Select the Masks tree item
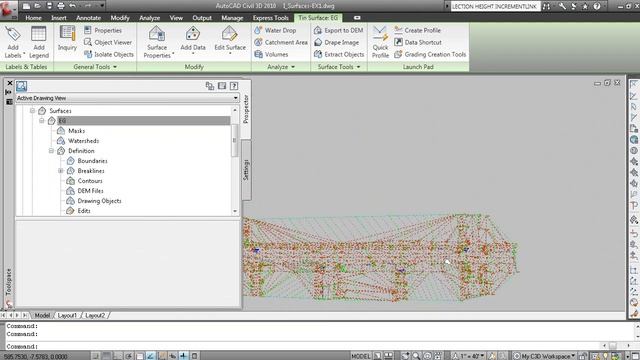Screen dimensions: 640x360 [76, 131]
